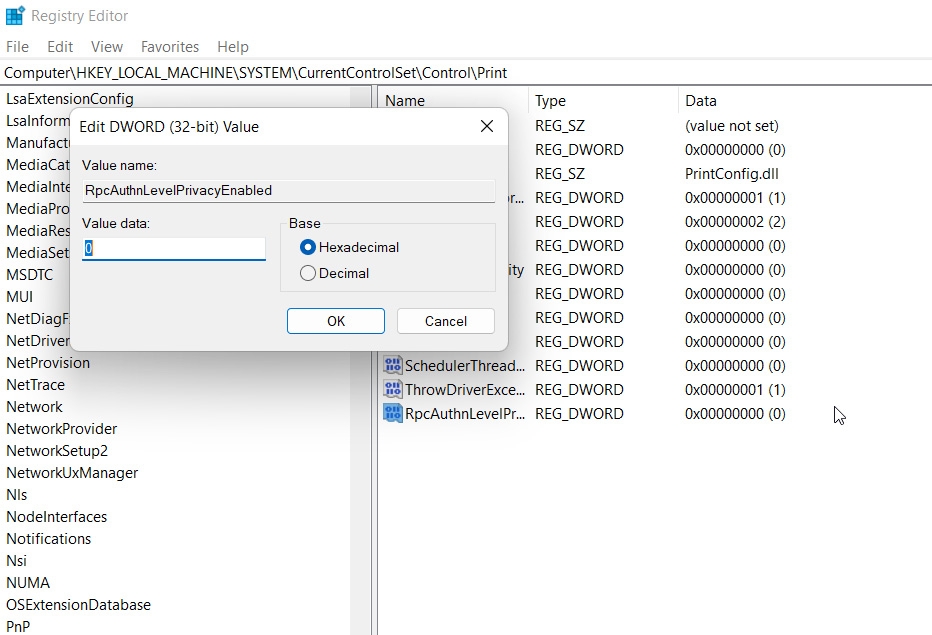The image size is (932, 635).
Task: Click the SchedulerThread value icon
Action: coord(392,365)
